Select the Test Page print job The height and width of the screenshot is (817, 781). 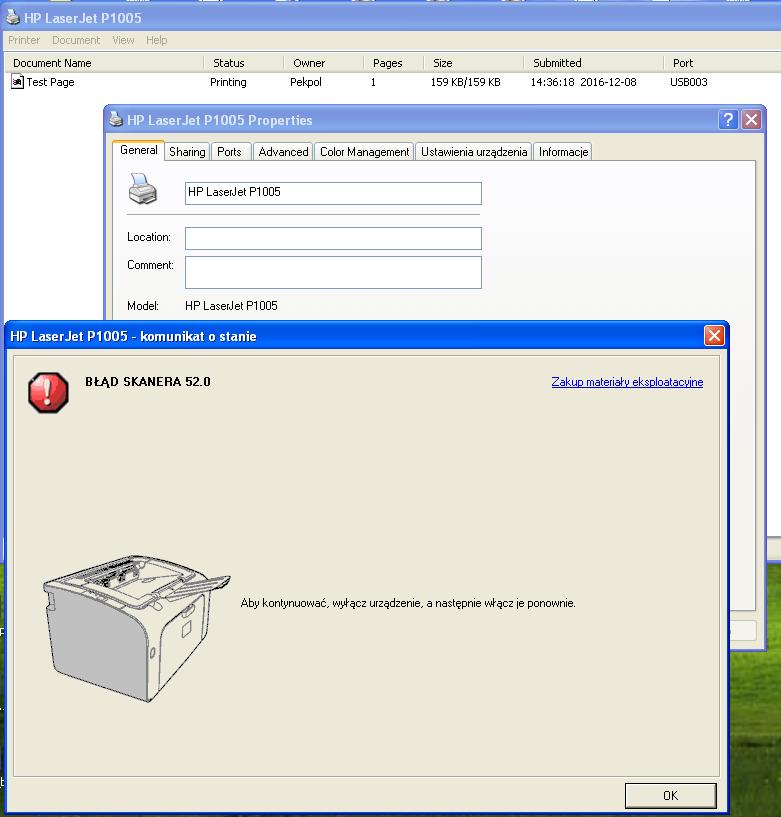click(51, 82)
